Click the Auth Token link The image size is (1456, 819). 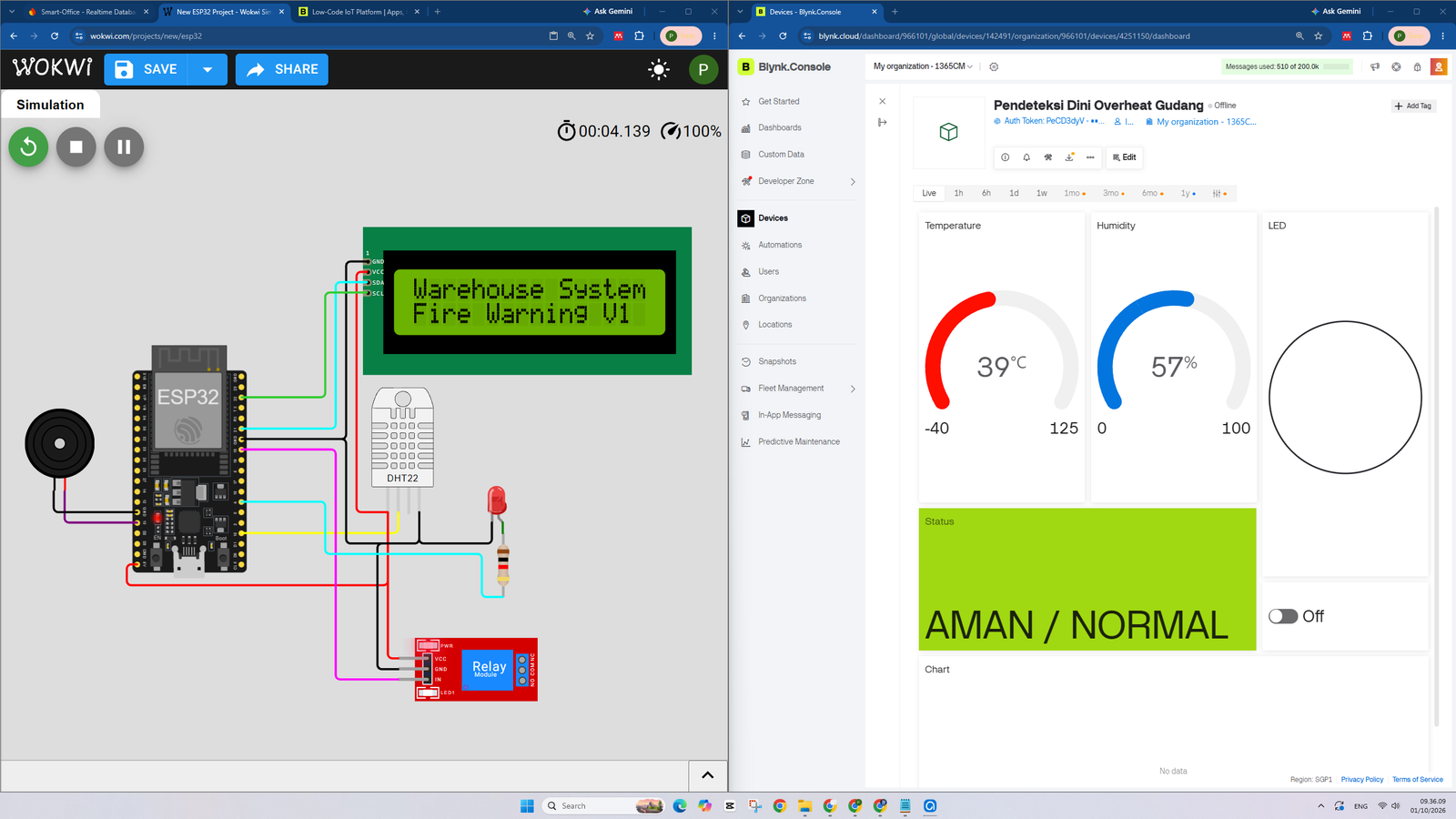click(1049, 121)
